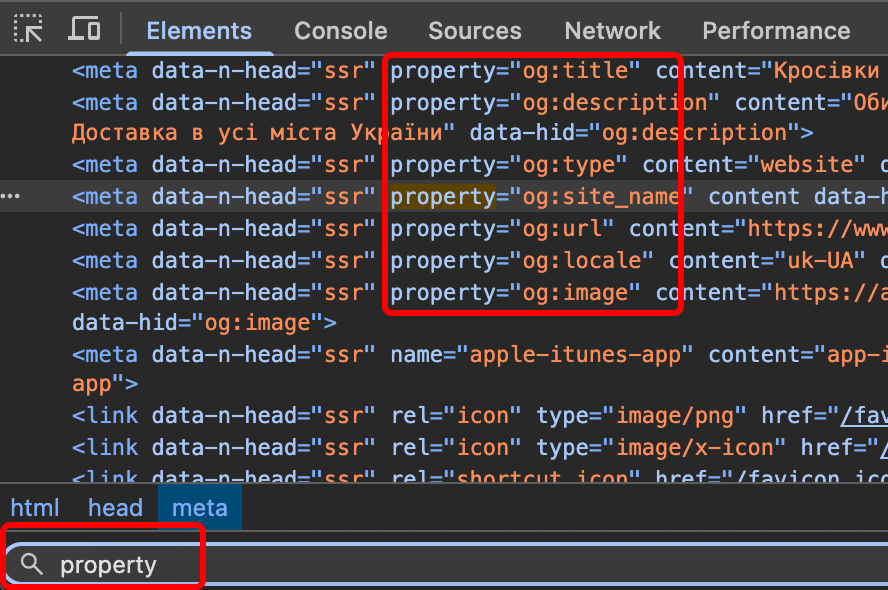Screen dimensions: 888x590
Task: Open the Network panel
Action: pyautogui.click(x=611, y=30)
